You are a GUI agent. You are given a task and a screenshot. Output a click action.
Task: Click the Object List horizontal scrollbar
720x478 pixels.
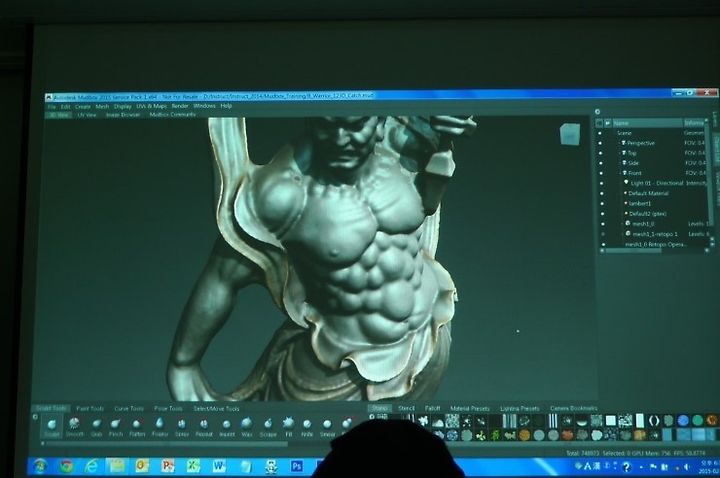click(634, 251)
